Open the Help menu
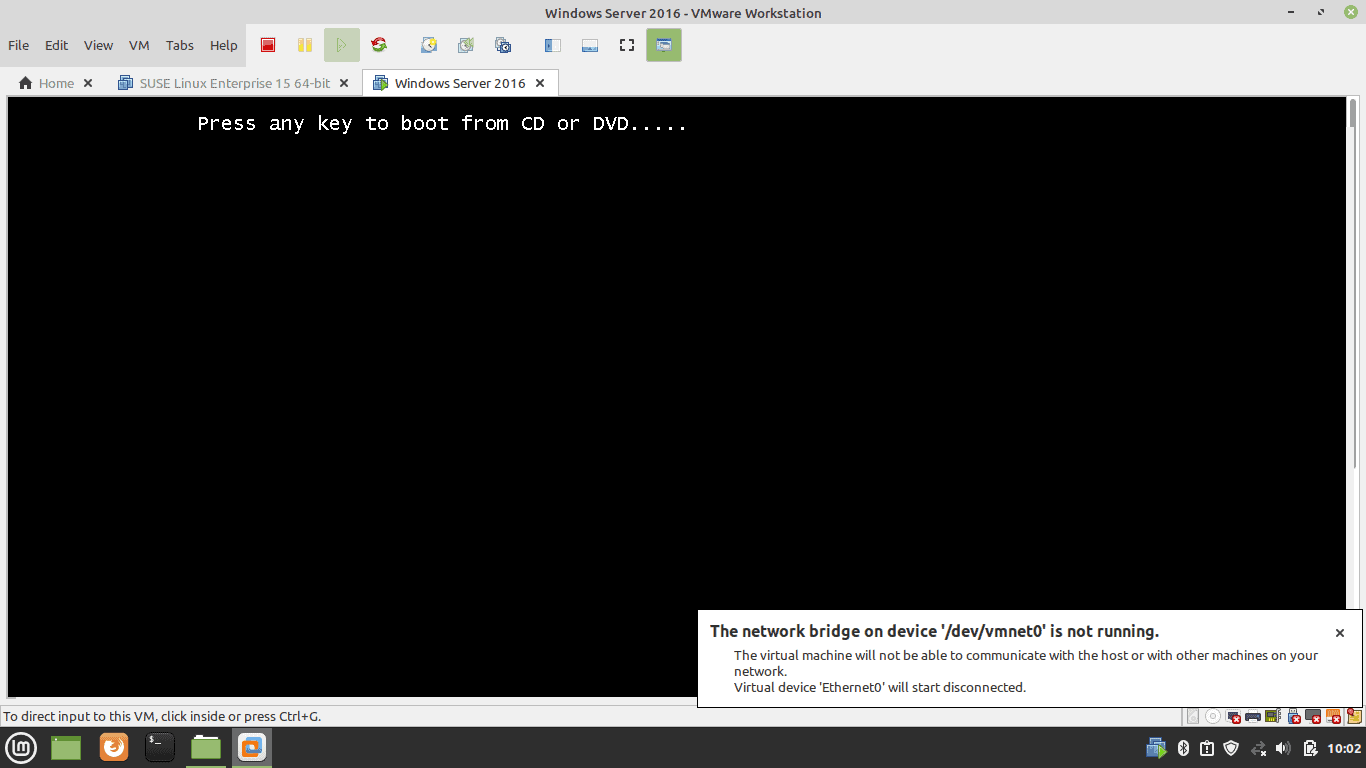Image resolution: width=1366 pixels, height=768 pixels. click(x=224, y=45)
